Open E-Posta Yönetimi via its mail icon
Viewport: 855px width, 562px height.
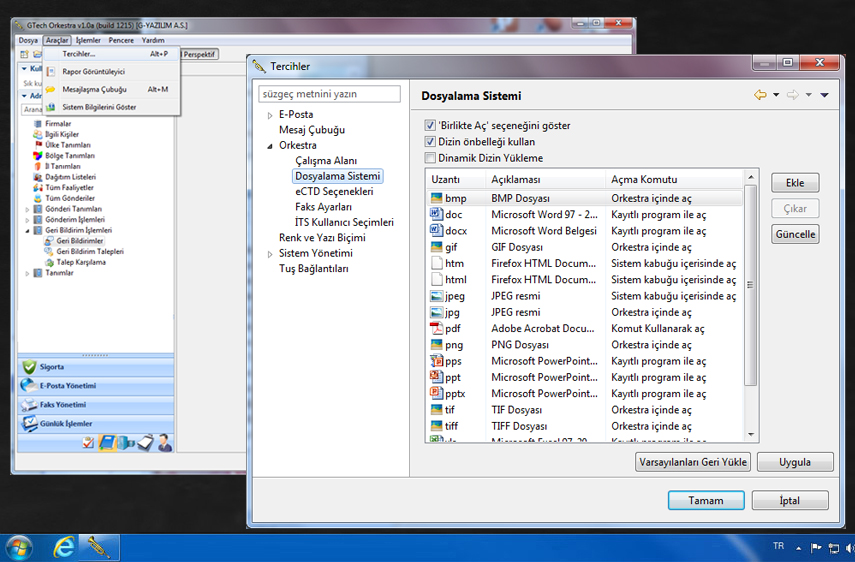coord(28,386)
